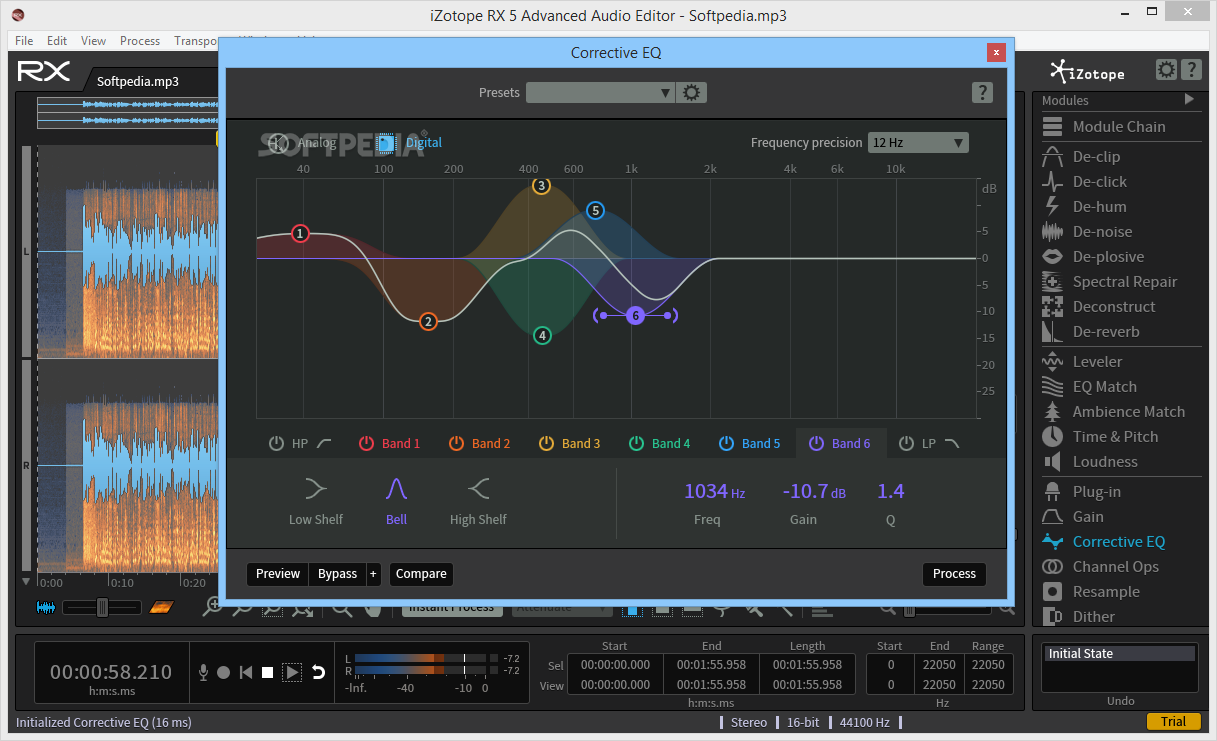Screen dimensions: 1217x741
Task: Click the Stop transport button
Action: pos(268,673)
